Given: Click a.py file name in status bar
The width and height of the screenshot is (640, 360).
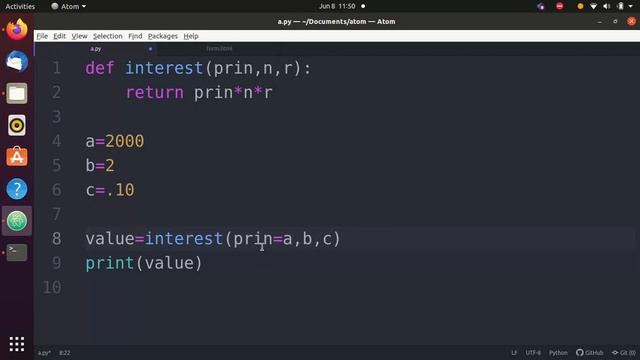Looking at the screenshot, I should click(x=44, y=353).
